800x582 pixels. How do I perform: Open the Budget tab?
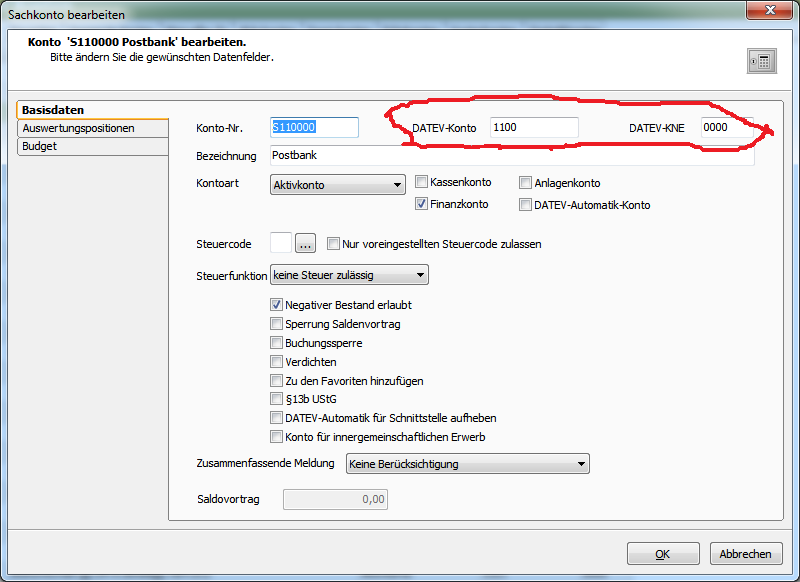(x=40, y=146)
